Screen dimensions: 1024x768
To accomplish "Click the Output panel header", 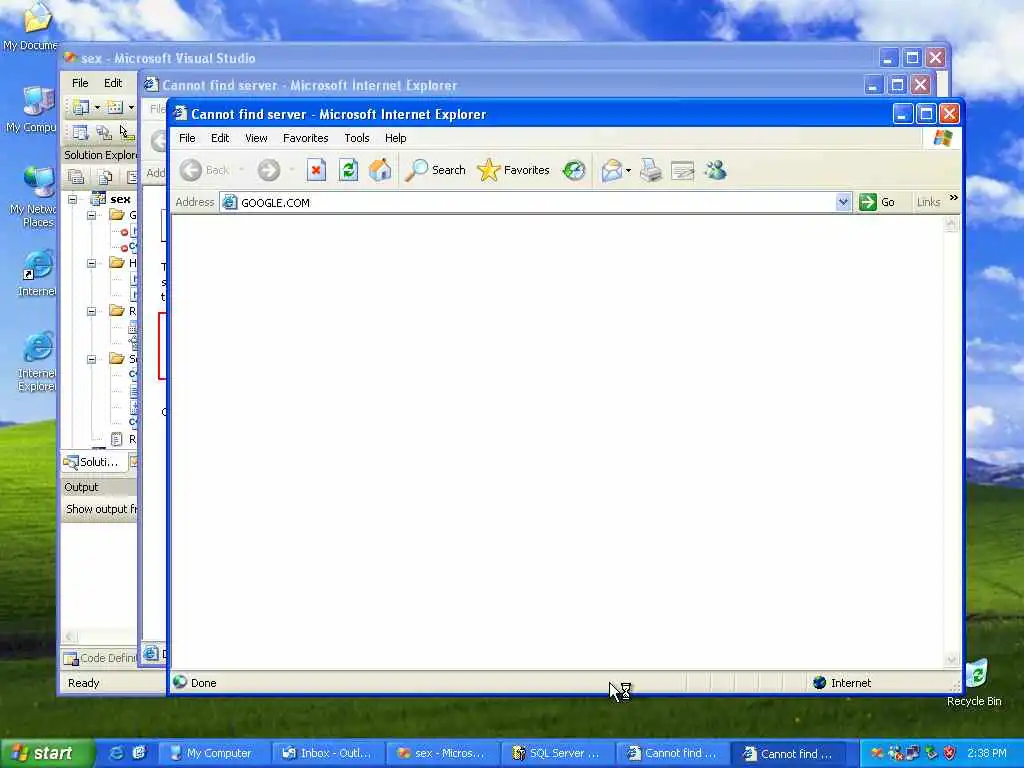I will [x=99, y=487].
